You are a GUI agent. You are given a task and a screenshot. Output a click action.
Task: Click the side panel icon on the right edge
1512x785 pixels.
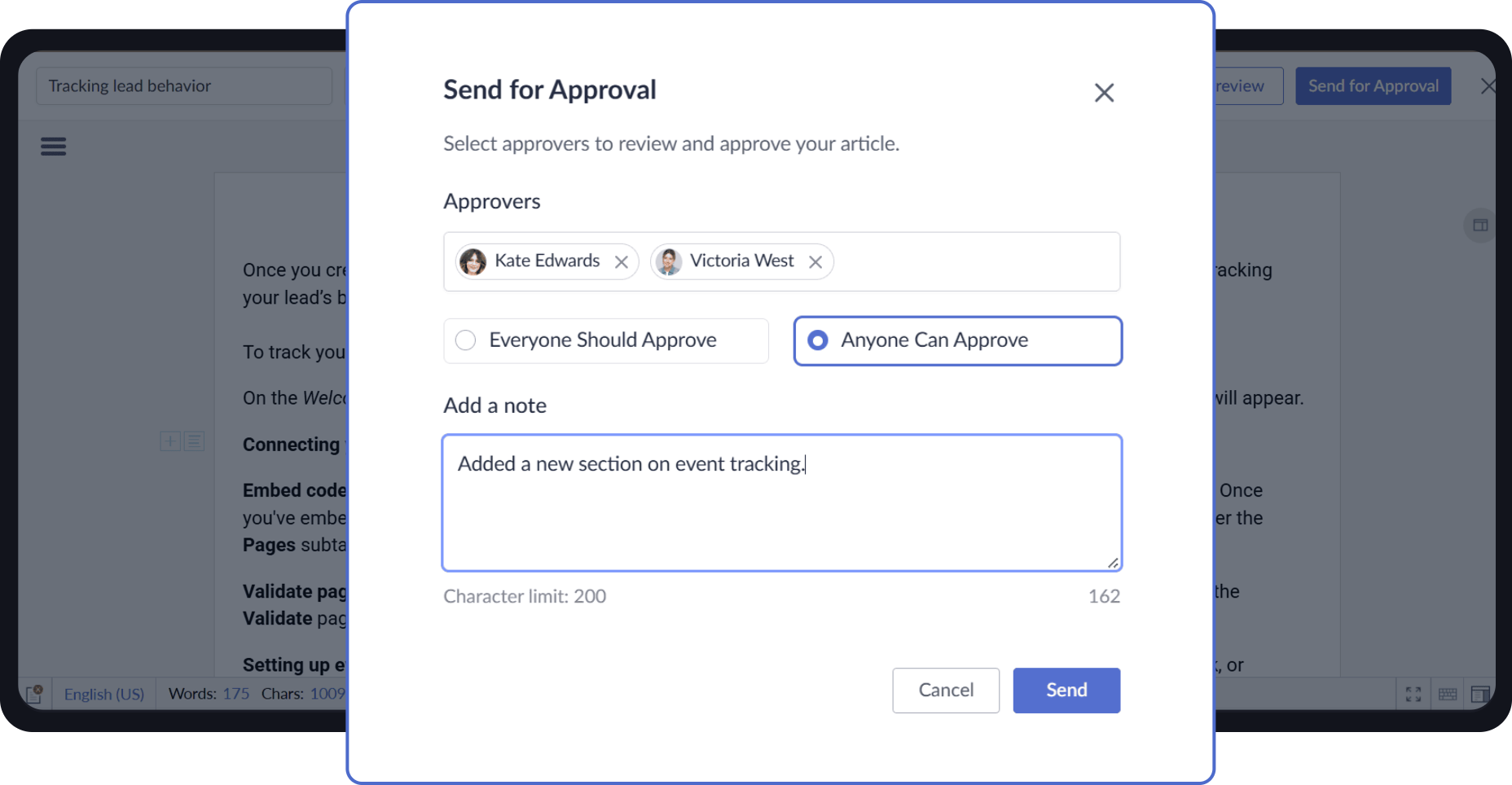[x=1480, y=226]
